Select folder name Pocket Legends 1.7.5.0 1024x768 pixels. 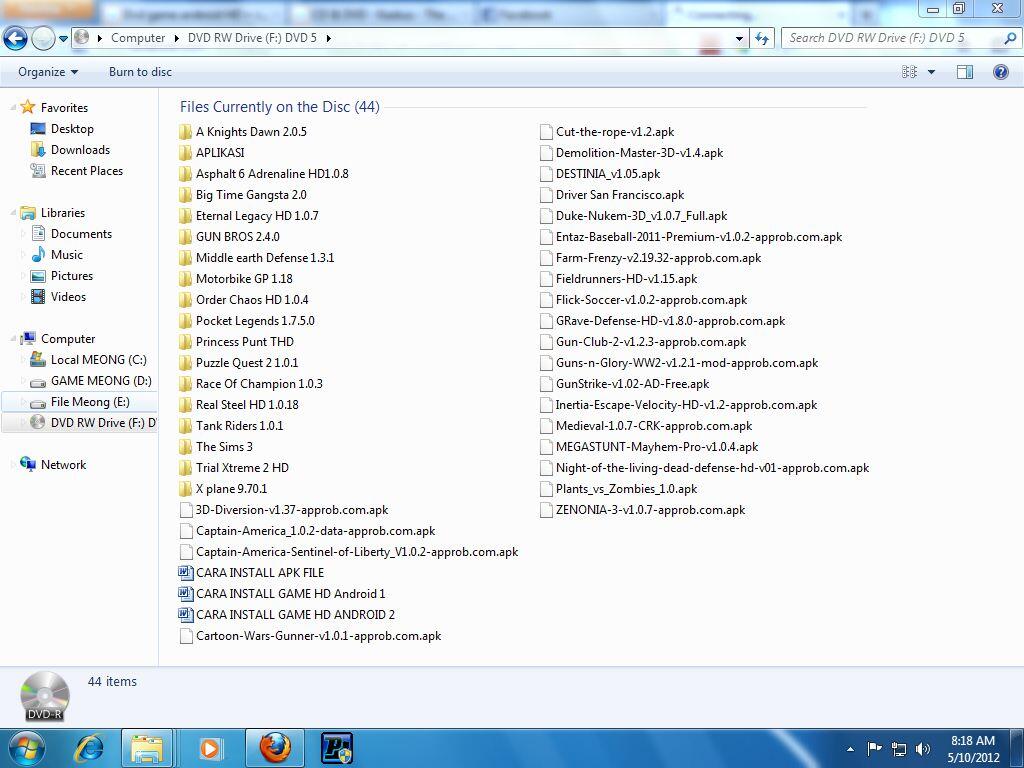255,321
